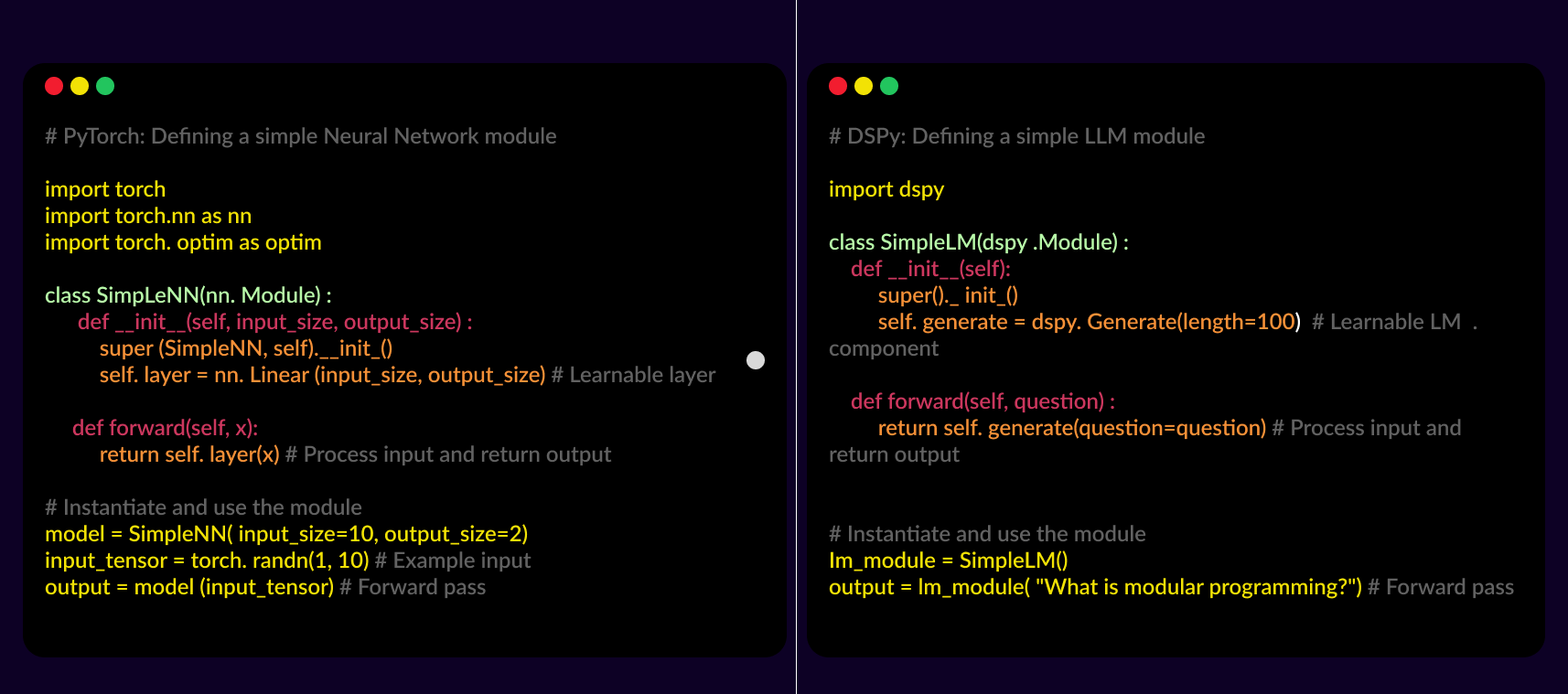The height and width of the screenshot is (694, 1568).
Task: Click the line 'class SimpleLM(dspy .Module) :'
Action: click(x=979, y=242)
